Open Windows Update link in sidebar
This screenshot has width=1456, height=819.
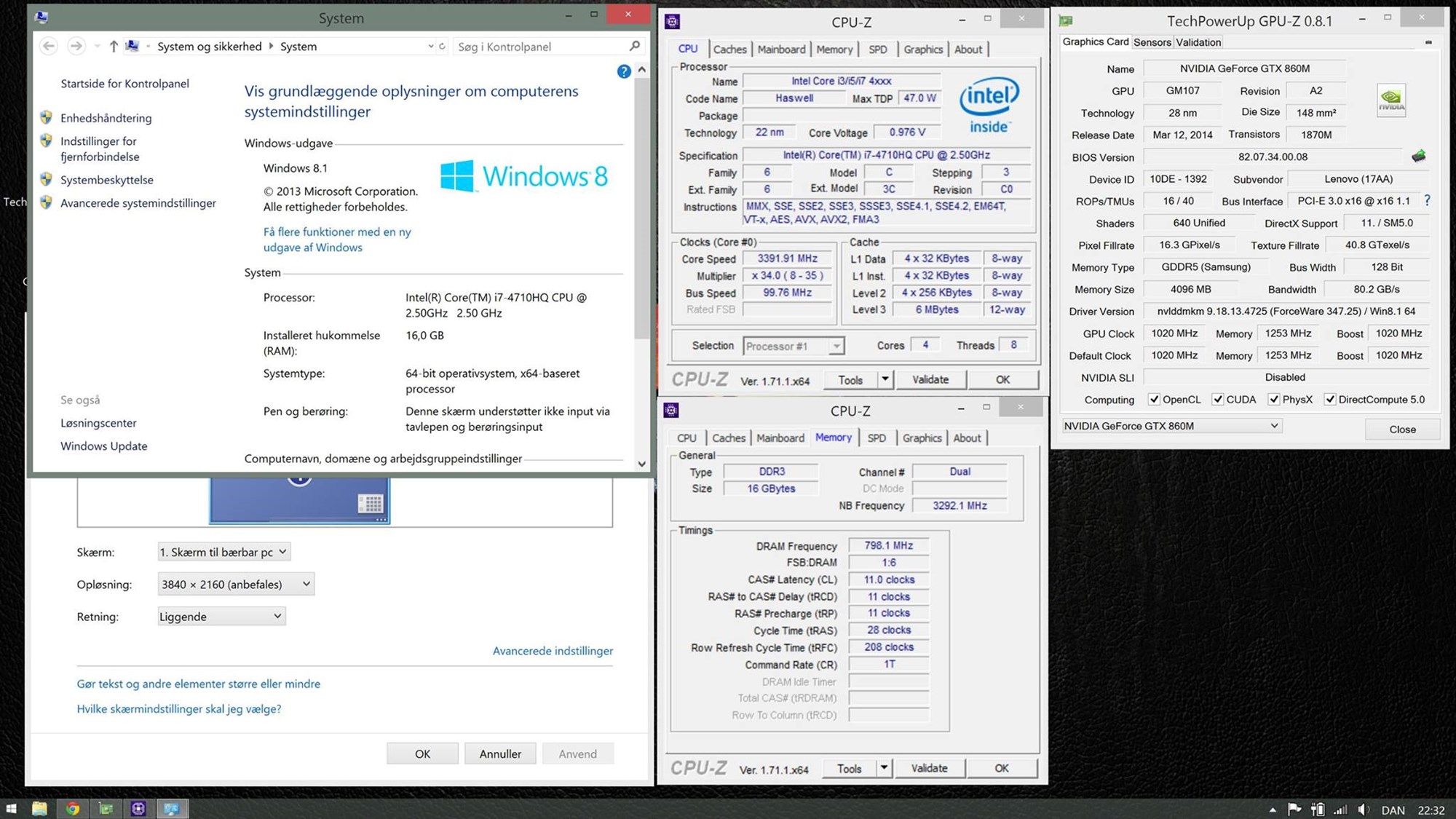103,446
